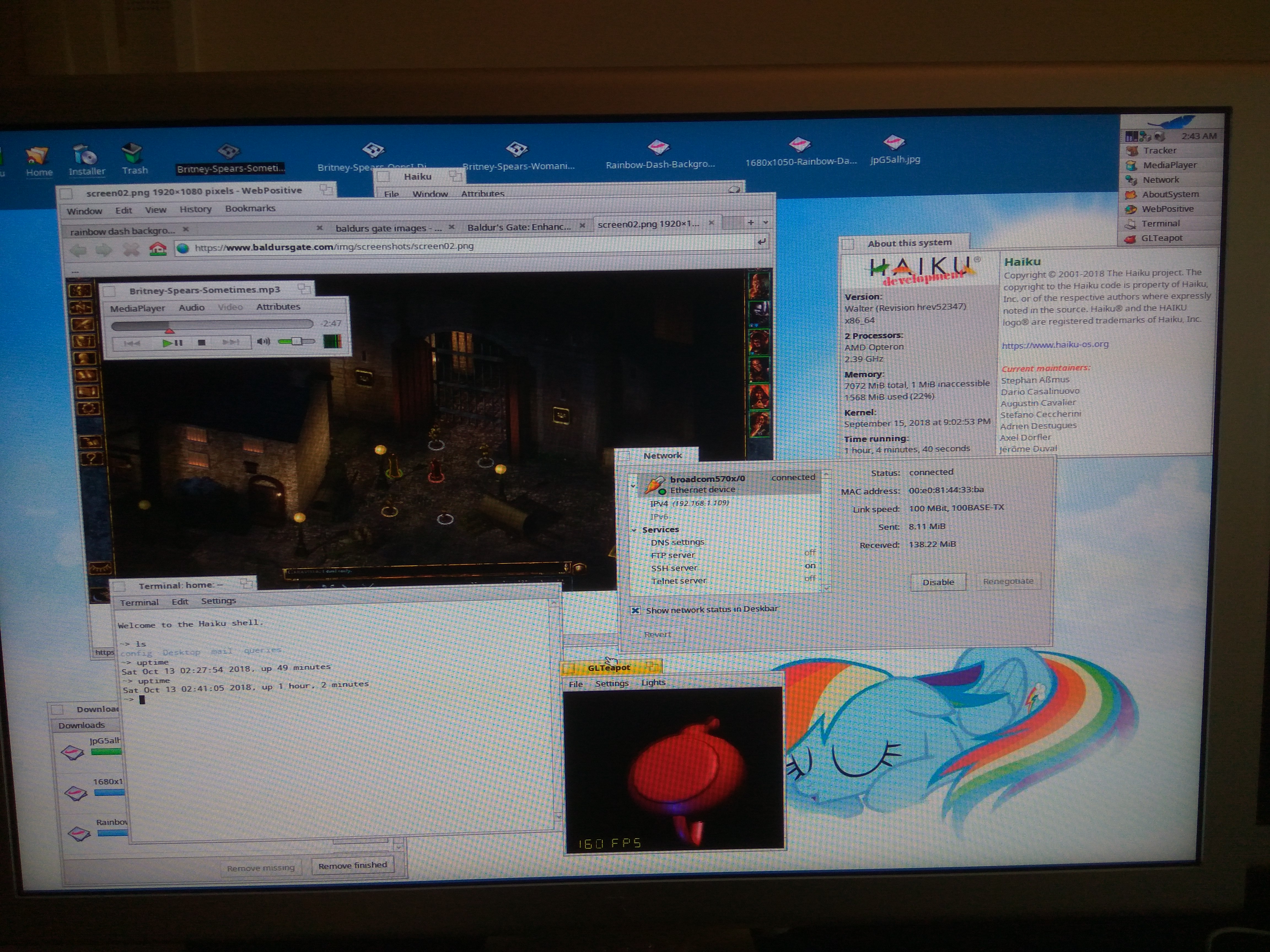Switch to the baldurs gate images tab
This screenshot has height=952, width=1270.
[388, 228]
